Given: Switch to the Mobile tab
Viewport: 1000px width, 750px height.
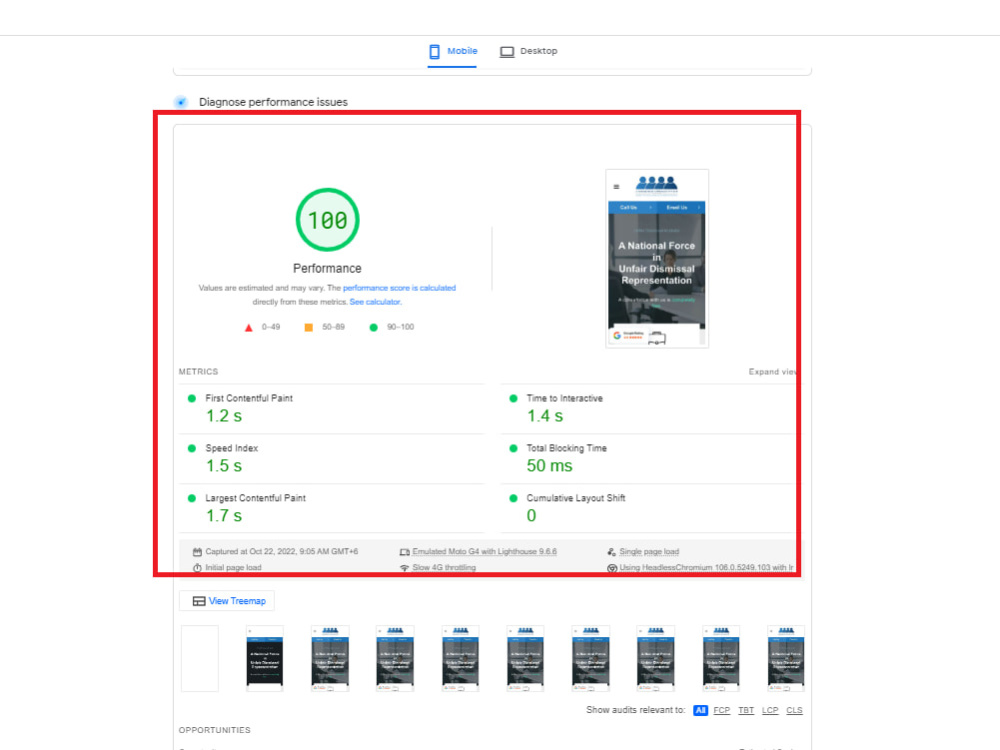Looking at the screenshot, I should coord(453,51).
